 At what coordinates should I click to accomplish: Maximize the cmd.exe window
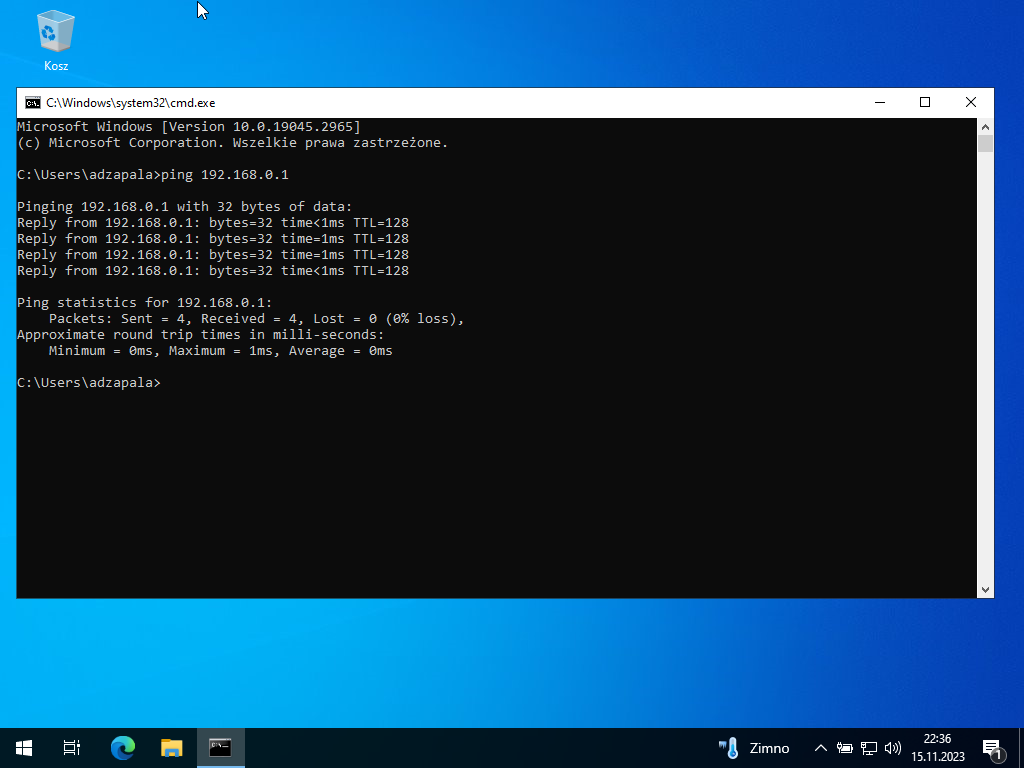925,103
